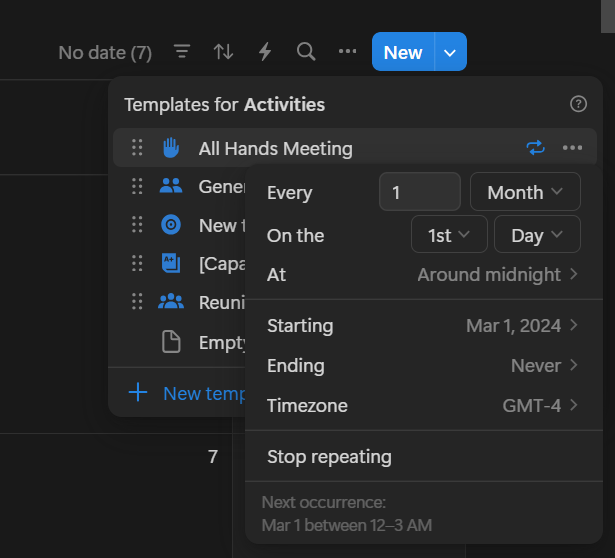Open the sort arrows icon

point(223,51)
